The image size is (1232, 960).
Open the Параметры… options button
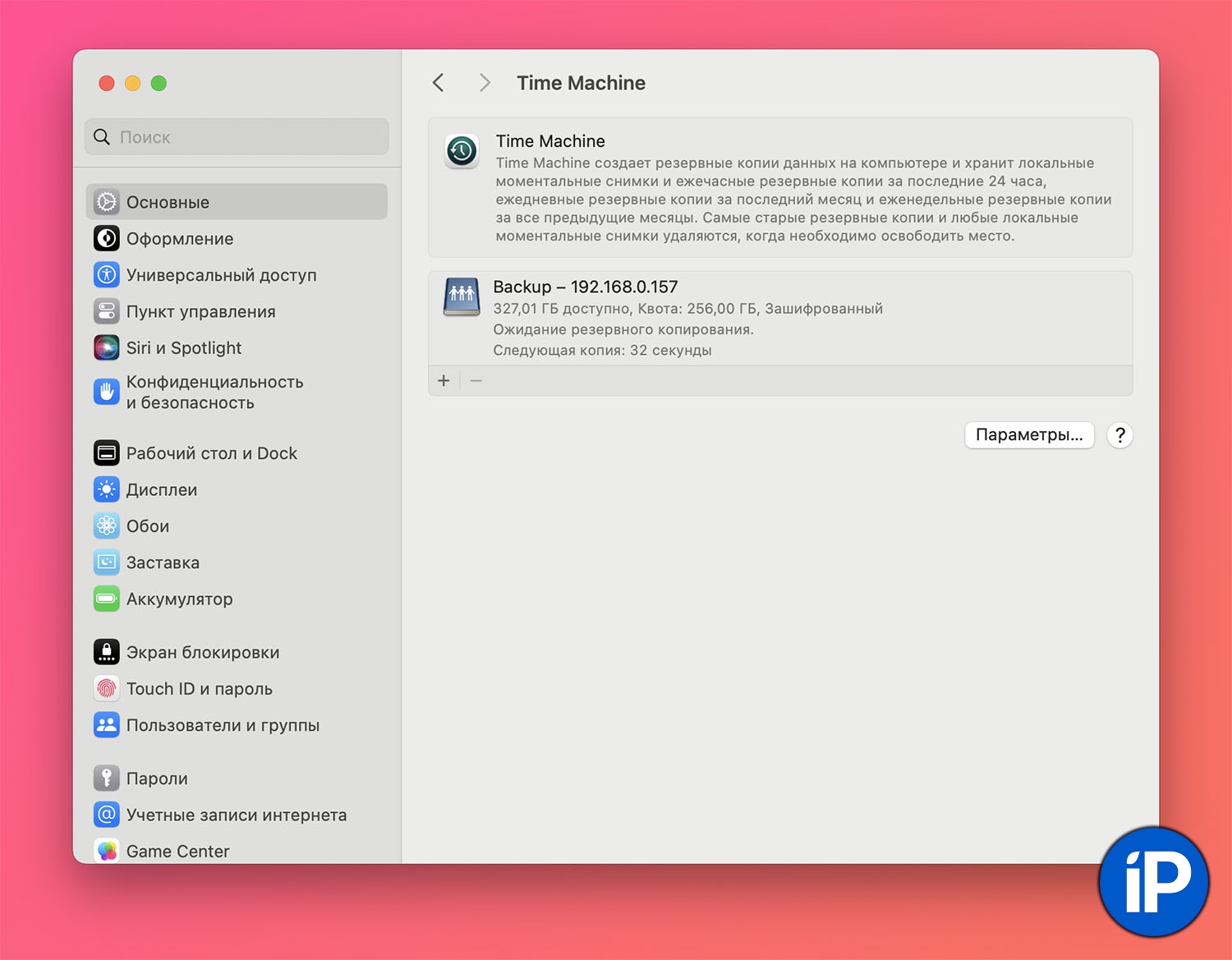(1029, 434)
